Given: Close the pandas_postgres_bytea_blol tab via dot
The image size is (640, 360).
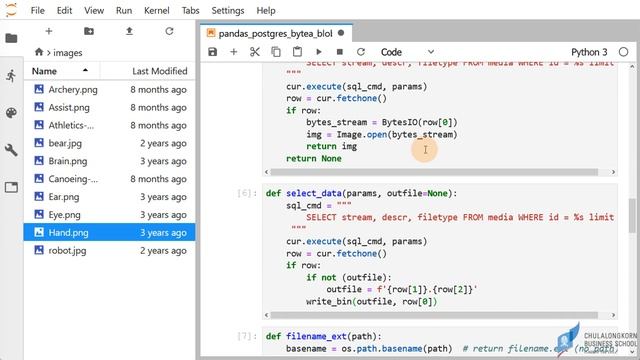Looking at the screenshot, I should pyautogui.click(x=341, y=33).
